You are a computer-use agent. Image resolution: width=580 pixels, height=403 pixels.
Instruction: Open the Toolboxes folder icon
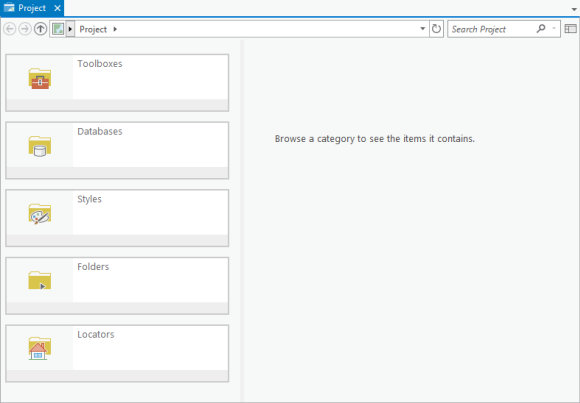pyautogui.click(x=40, y=78)
